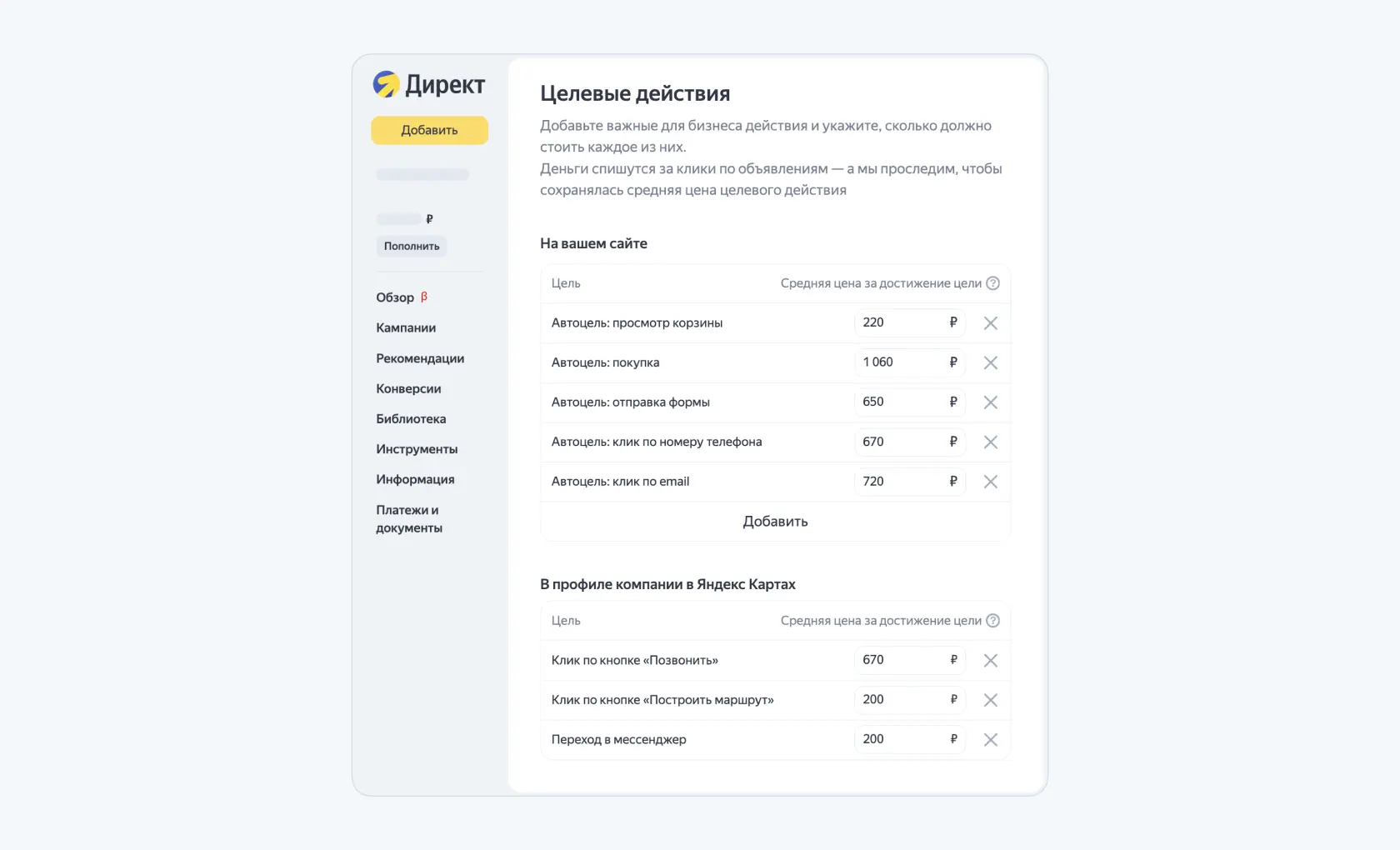
Task: Click the 720 price field for email click
Action: [909, 482]
